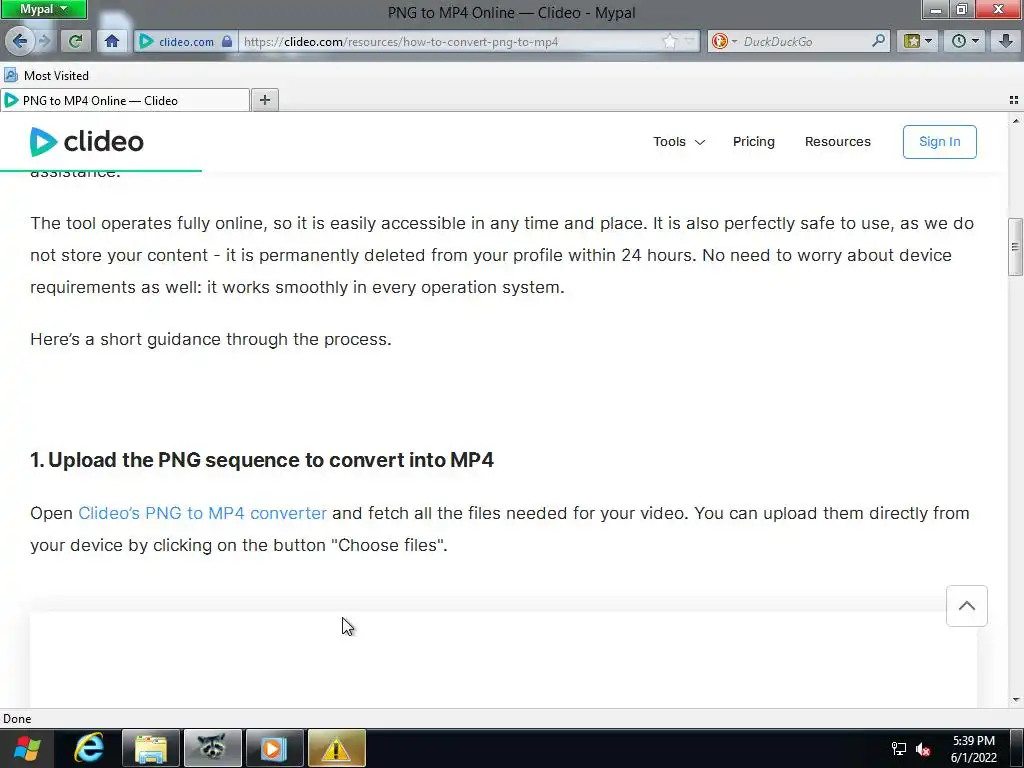Open the downloads arrow button
The width and height of the screenshot is (1024, 768).
pyautogui.click(x=1006, y=41)
